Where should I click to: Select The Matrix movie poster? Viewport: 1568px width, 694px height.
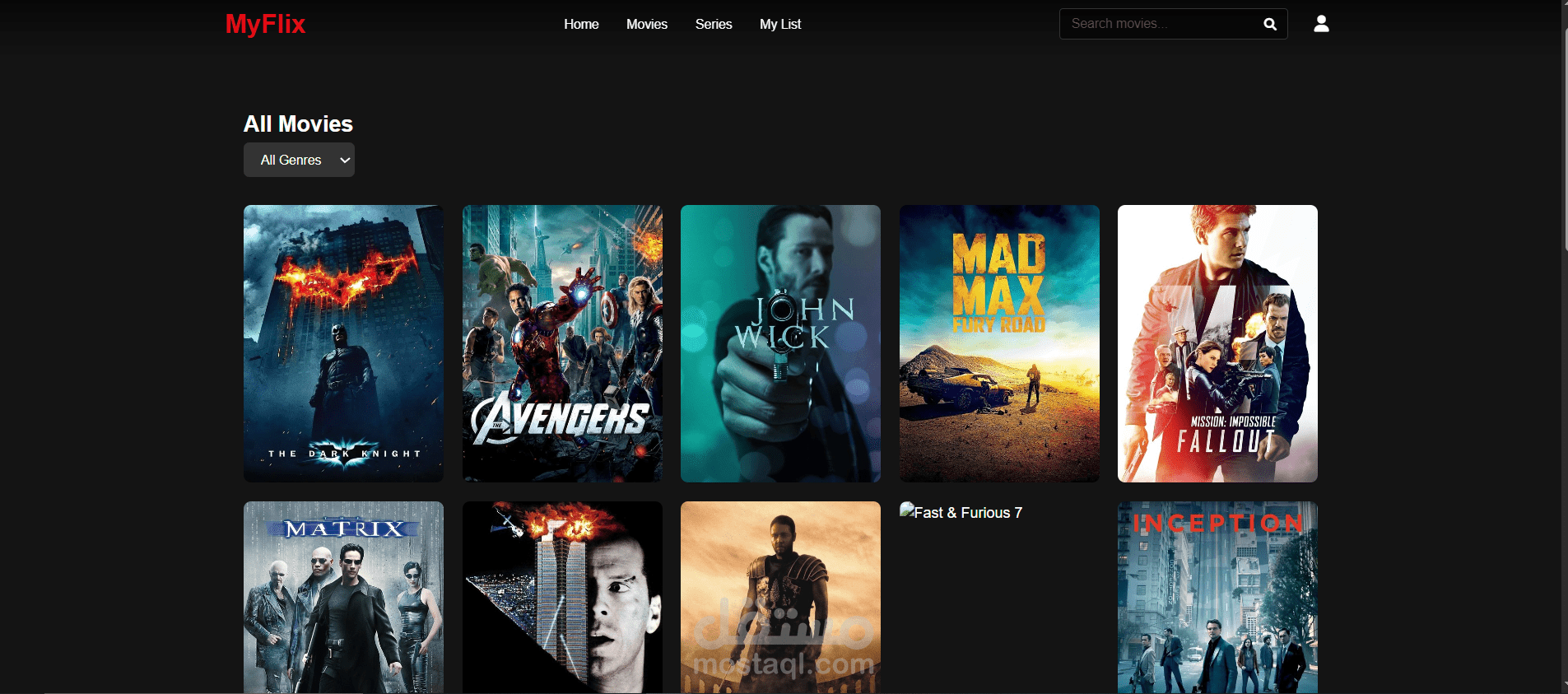(343, 598)
